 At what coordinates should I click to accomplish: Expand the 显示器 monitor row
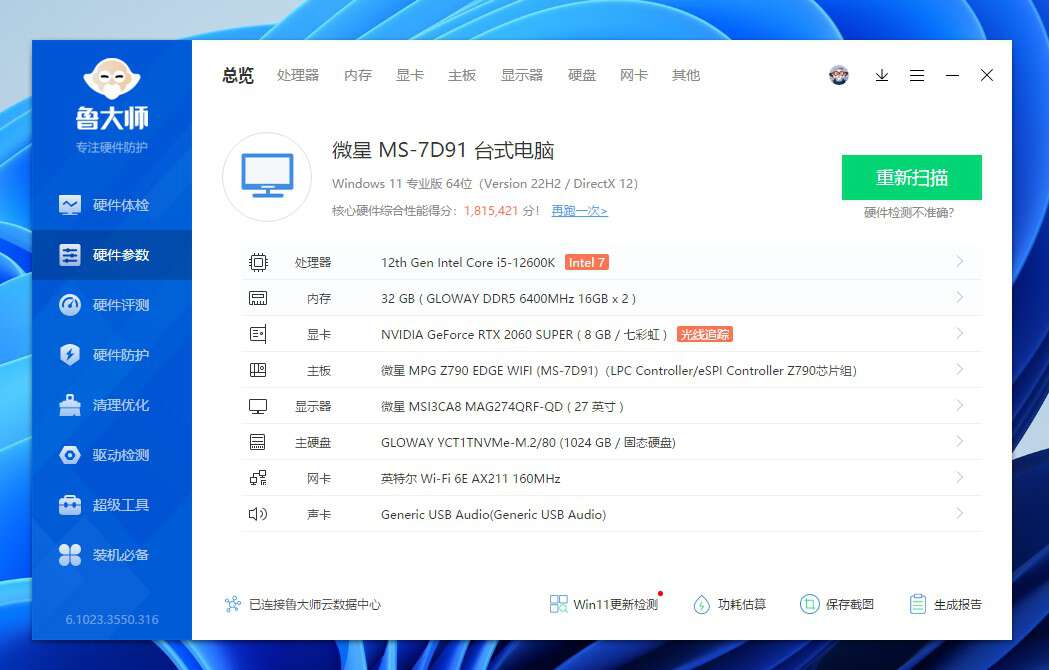point(959,406)
